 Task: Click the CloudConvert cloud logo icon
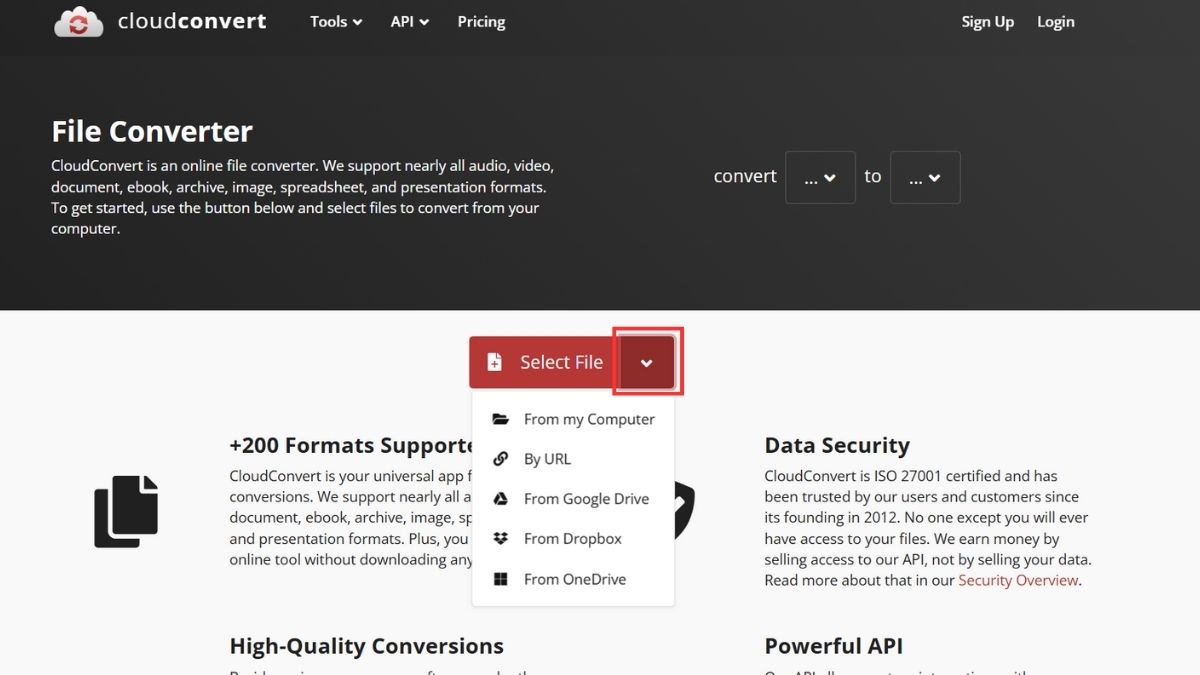coord(79,21)
